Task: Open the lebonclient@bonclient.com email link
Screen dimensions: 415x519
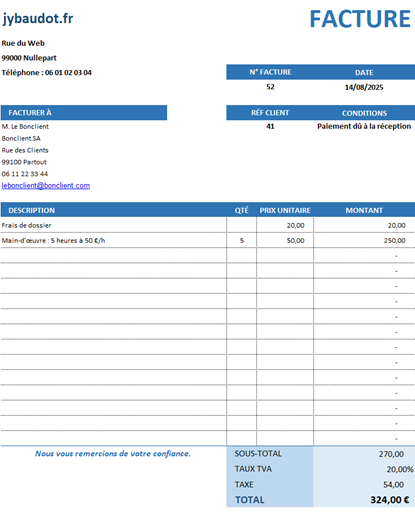Action: tap(46, 186)
